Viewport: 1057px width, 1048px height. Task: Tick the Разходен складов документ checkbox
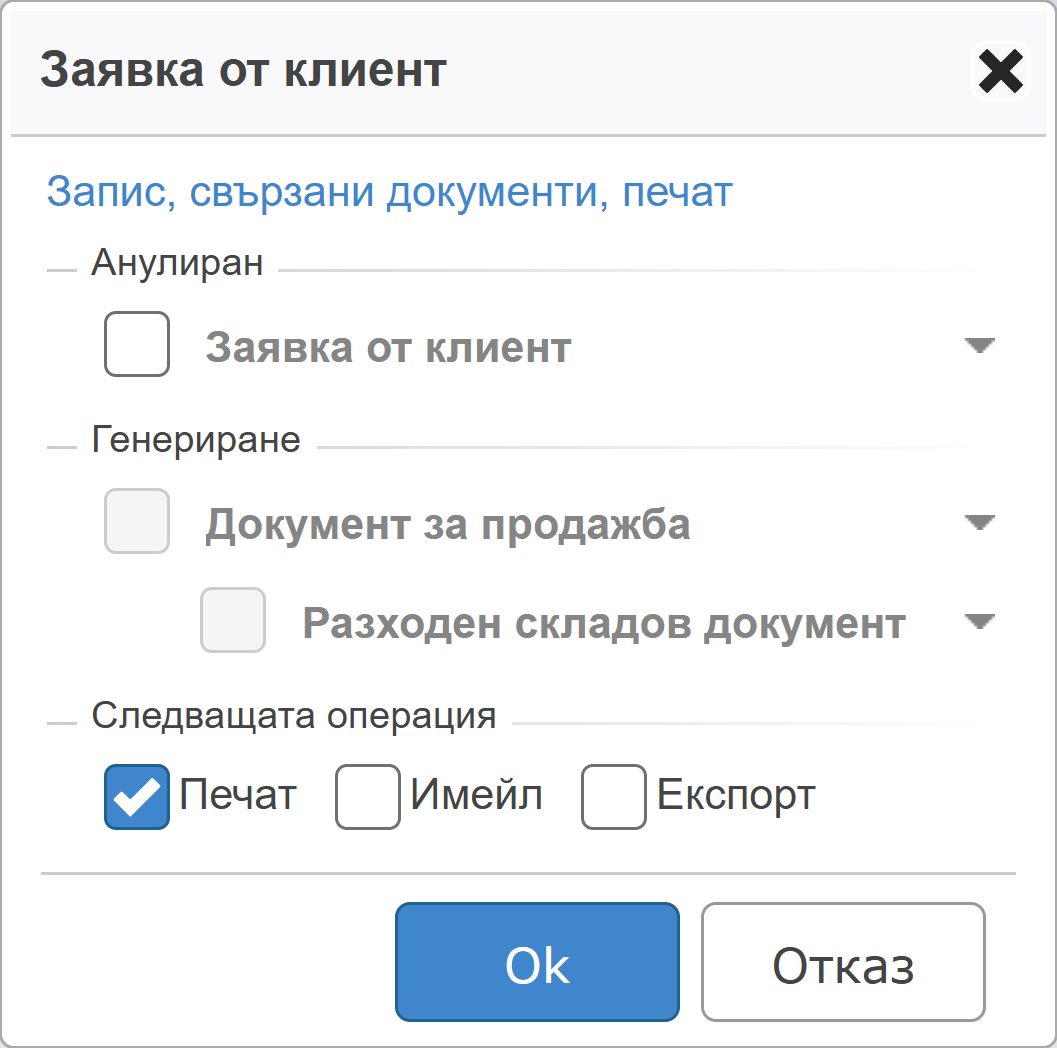[233, 620]
